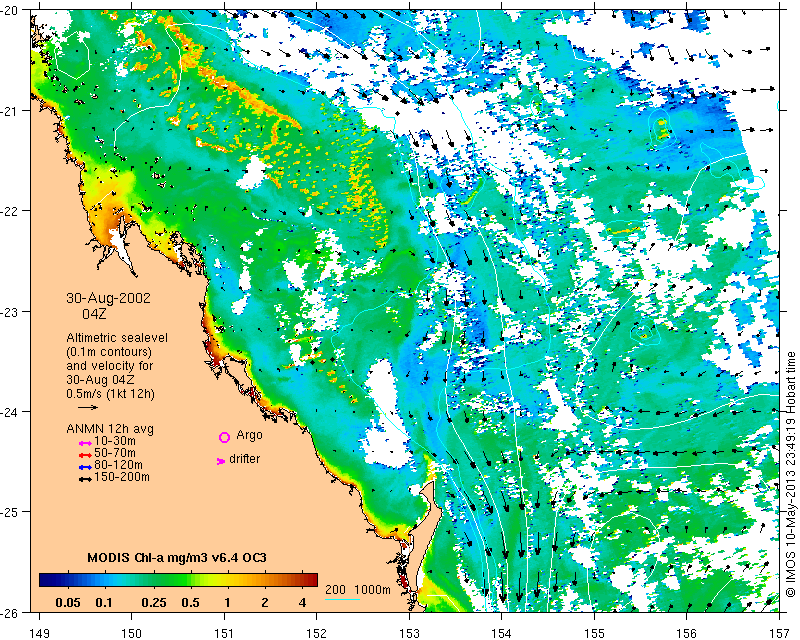Click the dark red end of colorbar
Image resolution: width=800 pixels, height=640 pixels.
click(312, 580)
